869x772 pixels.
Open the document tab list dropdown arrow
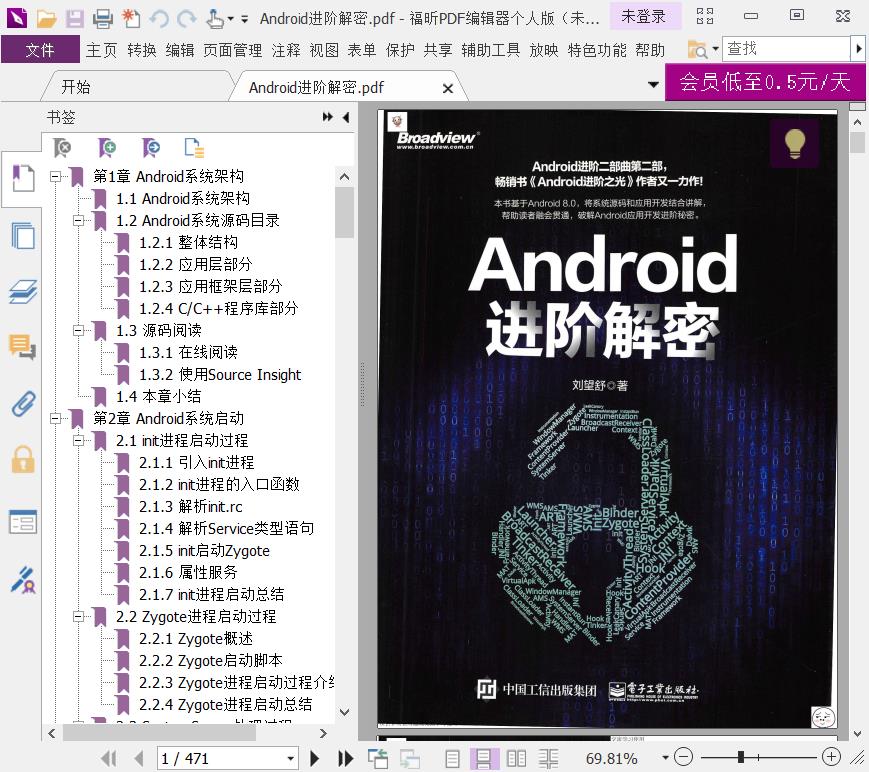coord(653,85)
